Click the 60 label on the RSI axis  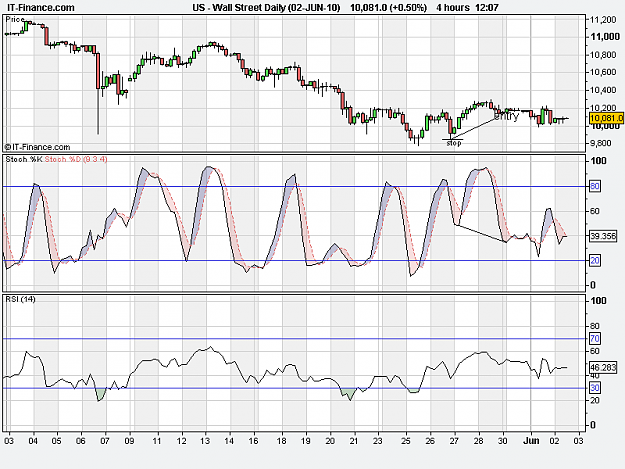[594, 351]
